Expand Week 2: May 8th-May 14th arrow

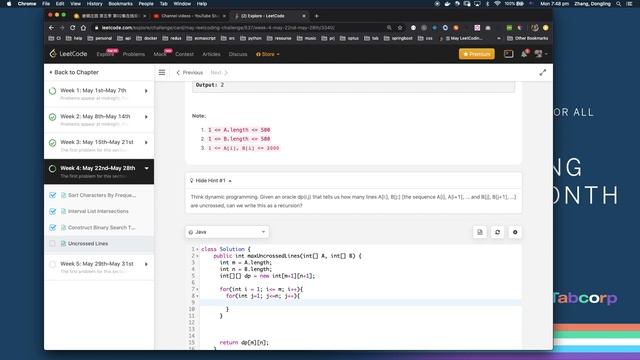pyautogui.click(x=146, y=117)
